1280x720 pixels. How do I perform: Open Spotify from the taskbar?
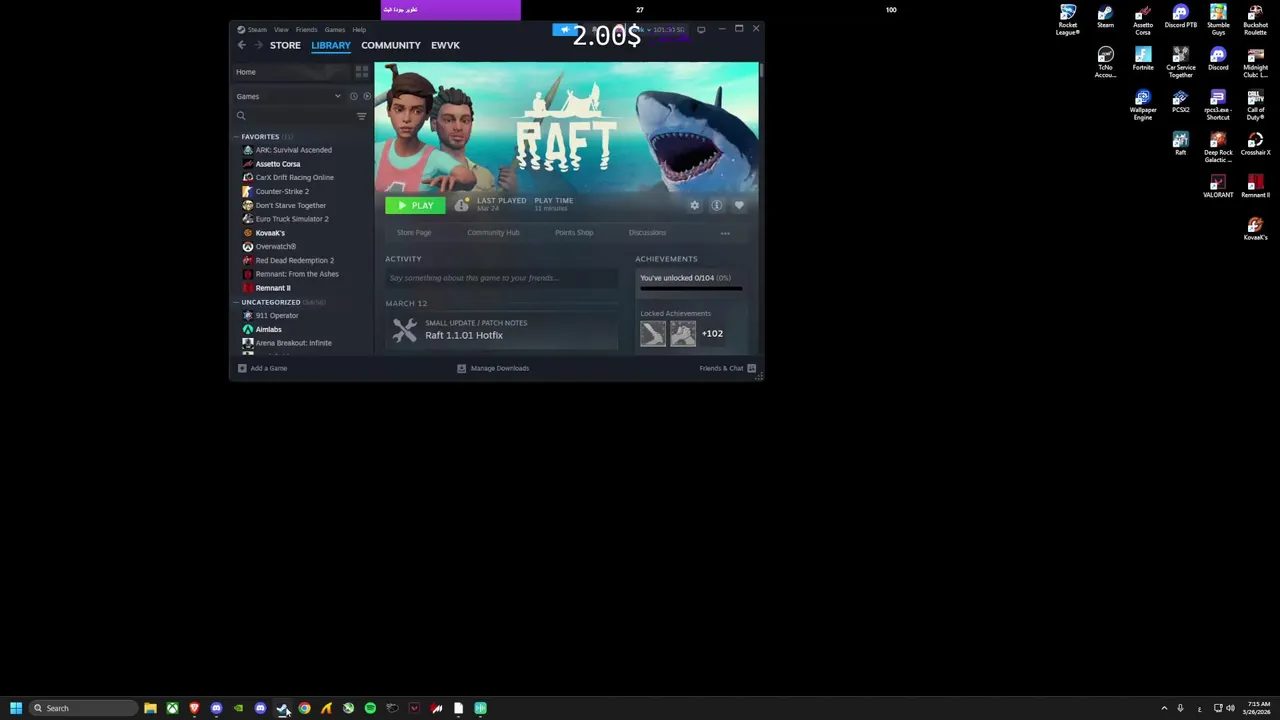(370, 708)
